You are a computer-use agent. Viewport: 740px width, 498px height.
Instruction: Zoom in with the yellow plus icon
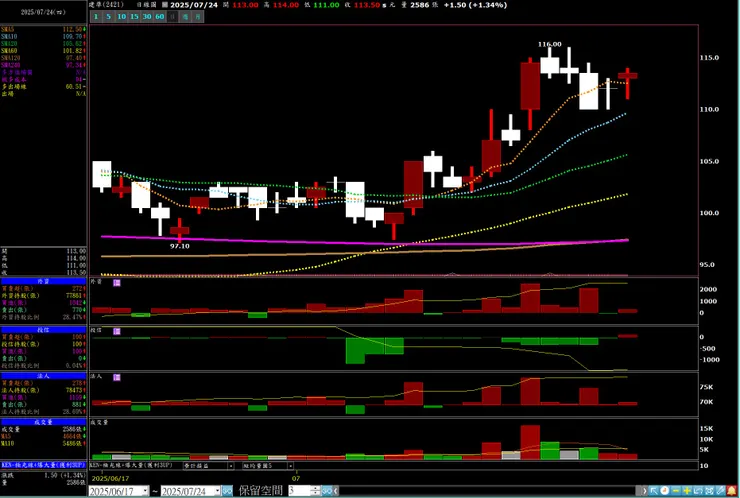(x=687, y=491)
